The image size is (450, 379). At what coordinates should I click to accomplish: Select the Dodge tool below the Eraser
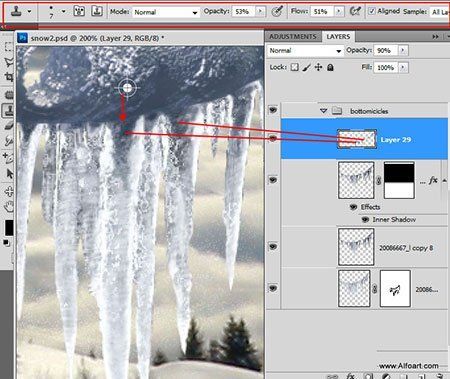(x=9, y=141)
